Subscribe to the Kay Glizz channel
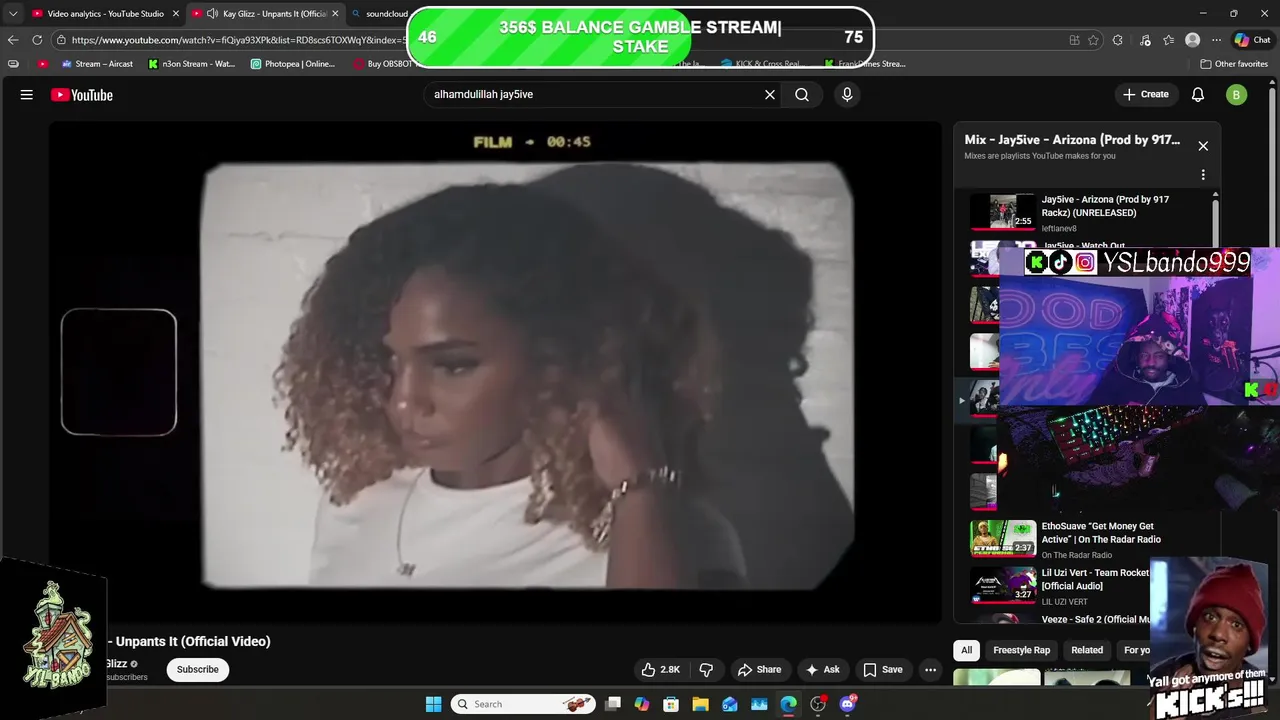Screen dimensions: 1280x720 click(x=198, y=670)
